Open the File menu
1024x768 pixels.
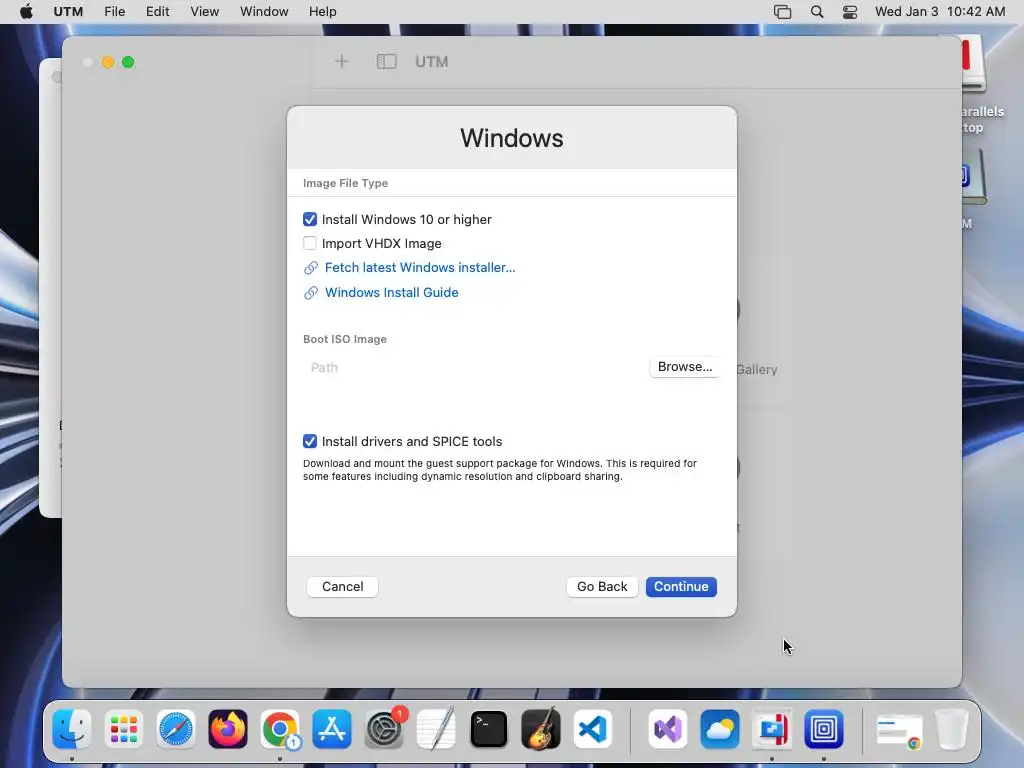pos(114,12)
